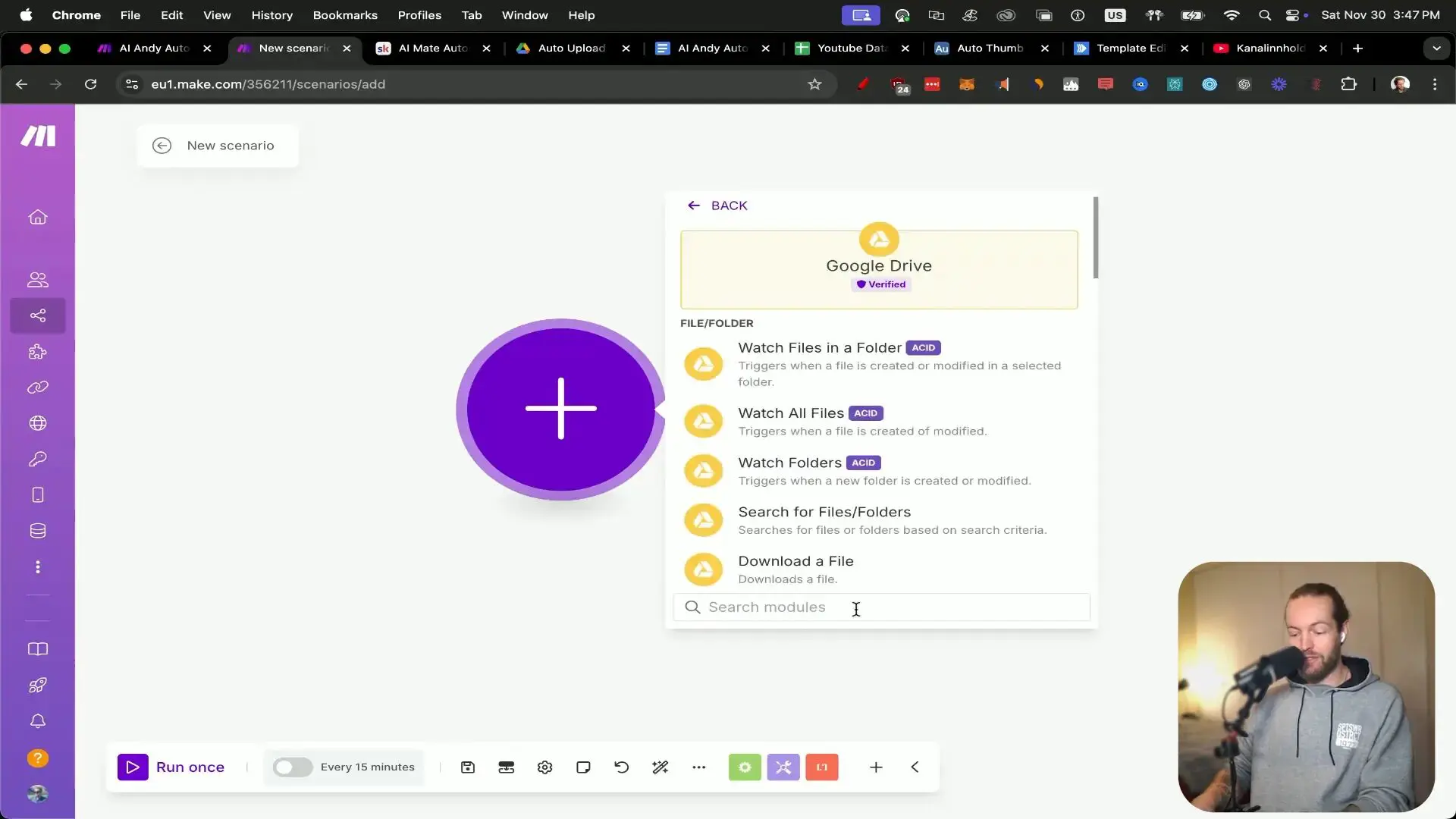The width and height of the screenshot is (1456, 819).
Task: Switch to the Auto Upload browser tab
Action: coord(573,49)
